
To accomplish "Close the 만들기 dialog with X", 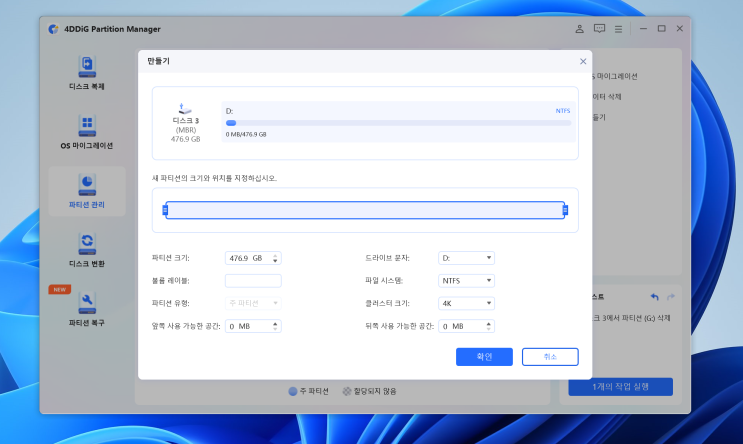I will click(x=583, y=62).
